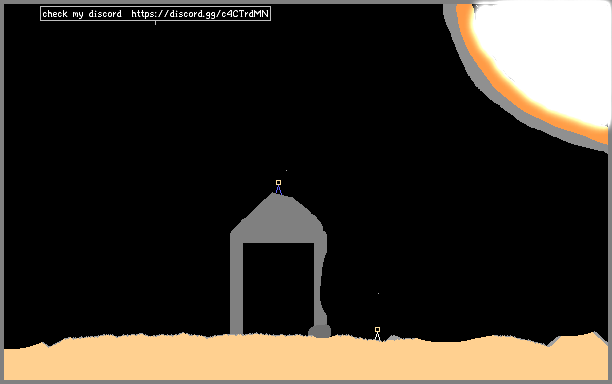
Task: Open the discord.gg/c4CTrdMN link in the sign
Action: [200, 14]
